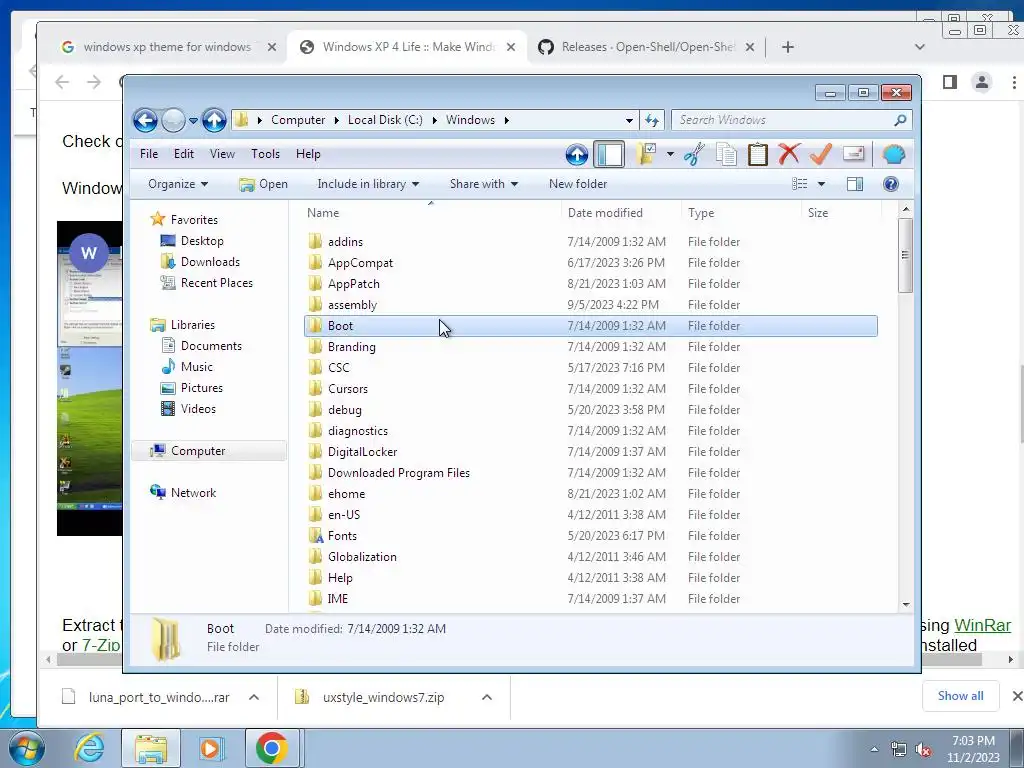The height and width of the screenshot is (768, 1024).
Task: Click the Back arrow in Explorer
Action: coord(145,120)
